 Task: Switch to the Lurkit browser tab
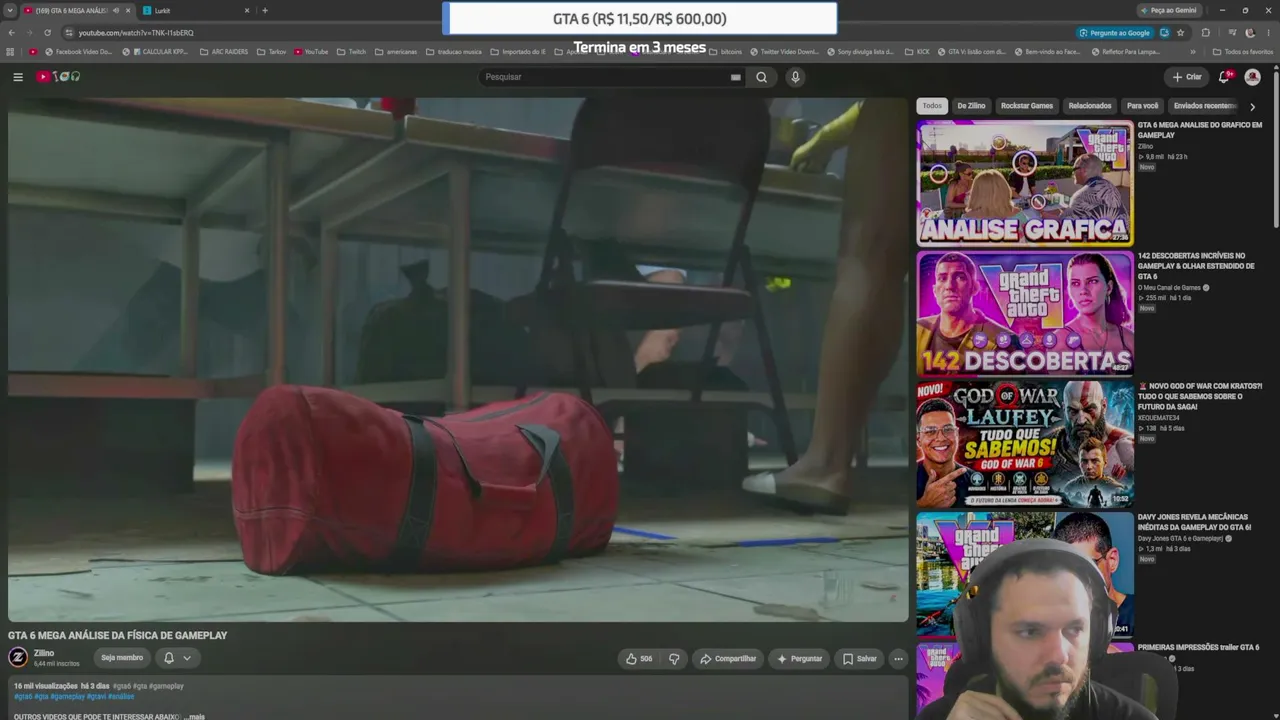[x=196, y=11]
